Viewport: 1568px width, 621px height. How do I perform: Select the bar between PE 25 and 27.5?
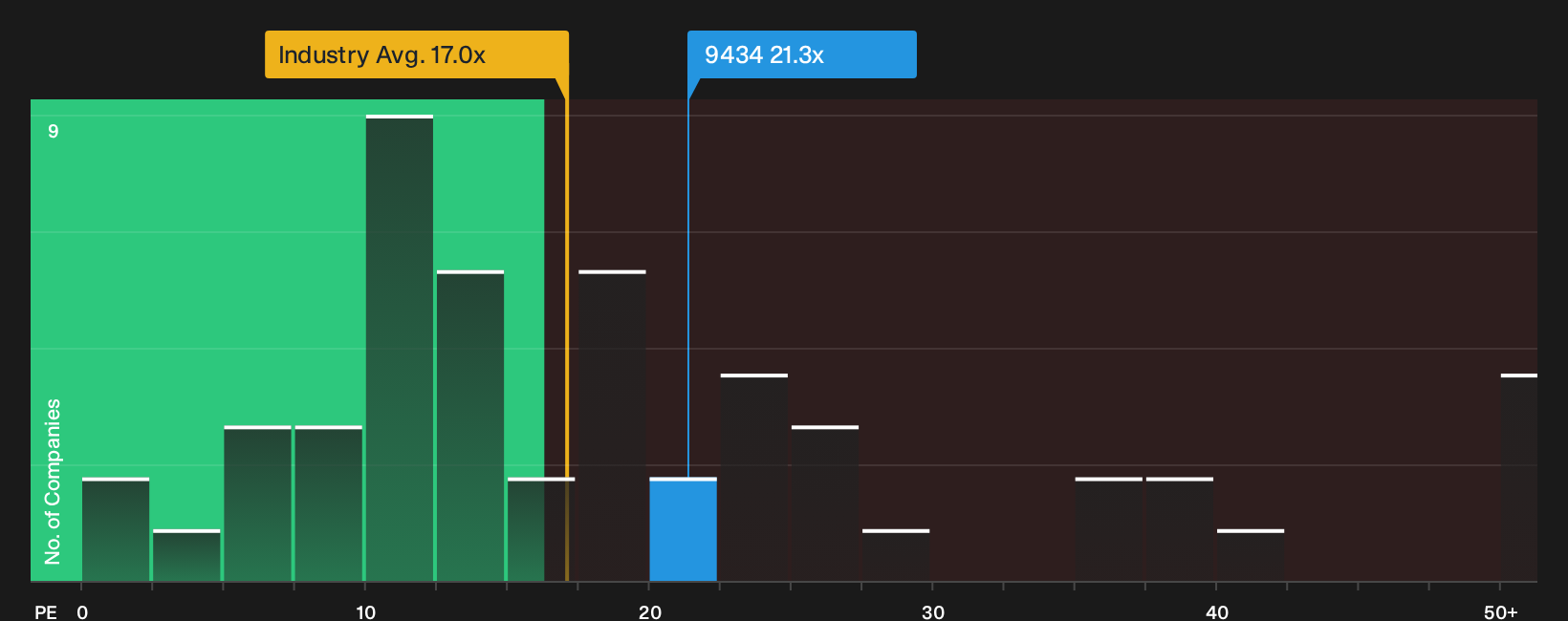[825, 503]
